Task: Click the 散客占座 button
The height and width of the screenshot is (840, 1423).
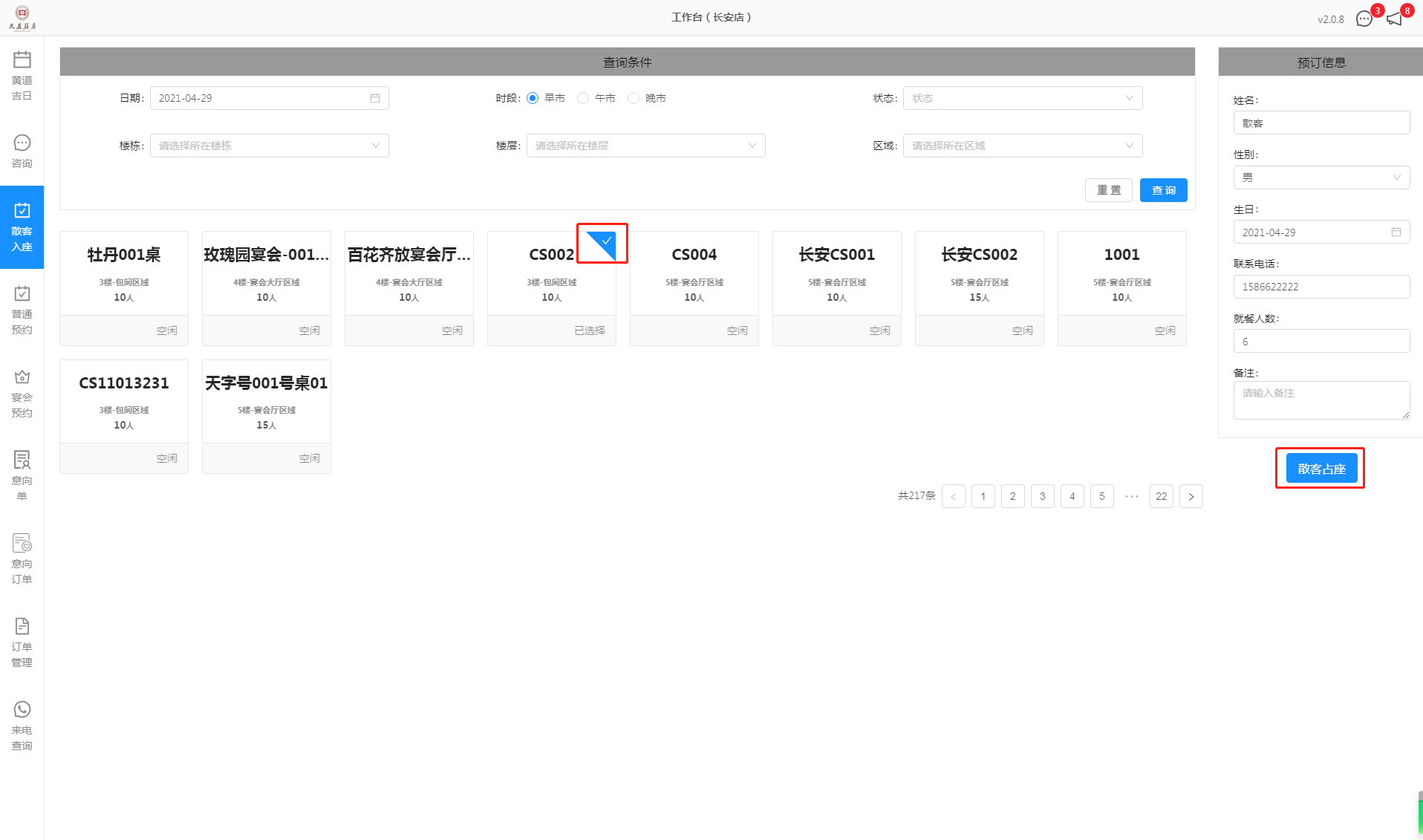Action: tap(1321, 469)
